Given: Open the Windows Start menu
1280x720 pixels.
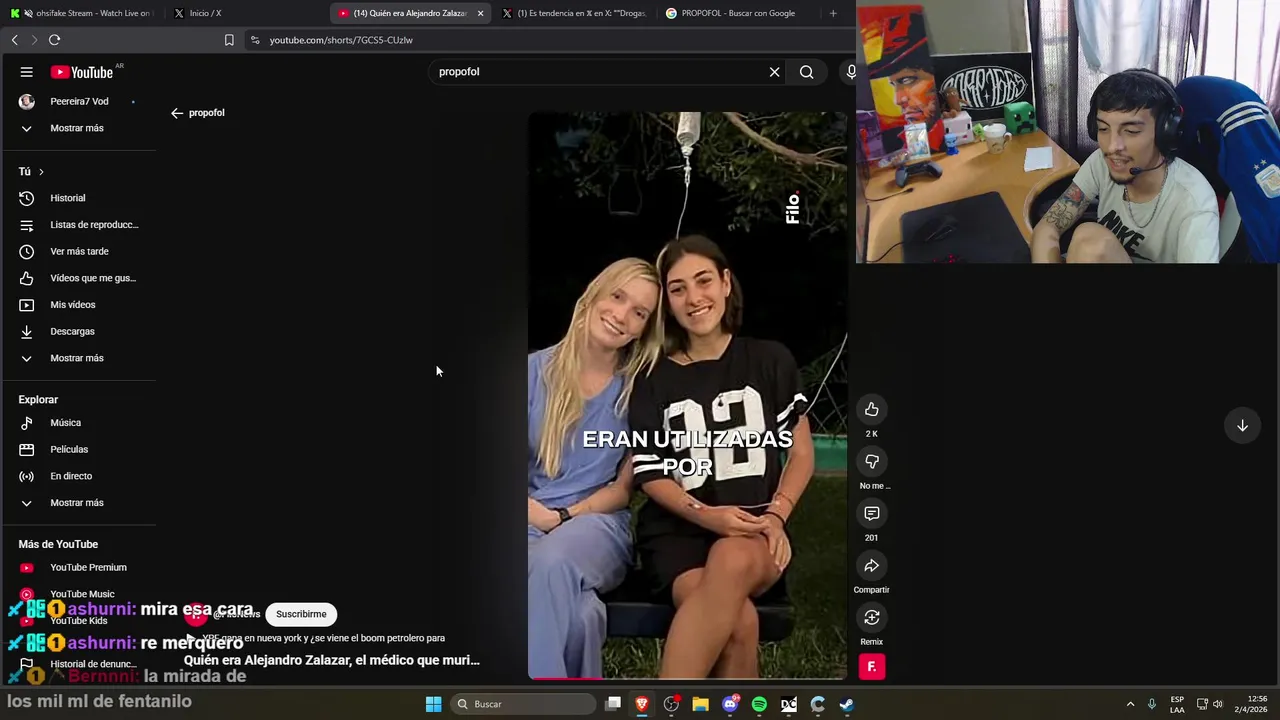Looking at the screenshot, I should pos(433,704).
